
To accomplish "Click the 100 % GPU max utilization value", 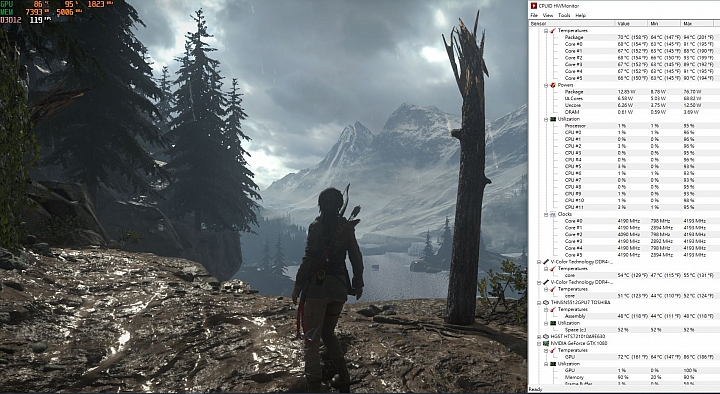I will click(x=690, y=370).
